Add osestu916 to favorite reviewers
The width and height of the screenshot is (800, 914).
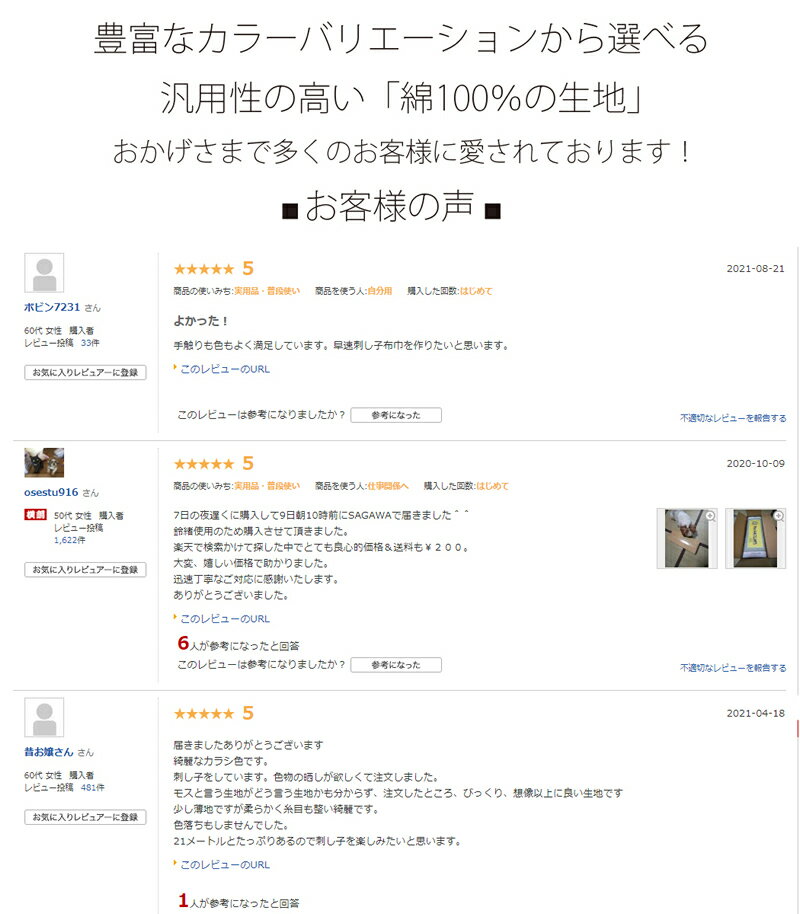85,570
